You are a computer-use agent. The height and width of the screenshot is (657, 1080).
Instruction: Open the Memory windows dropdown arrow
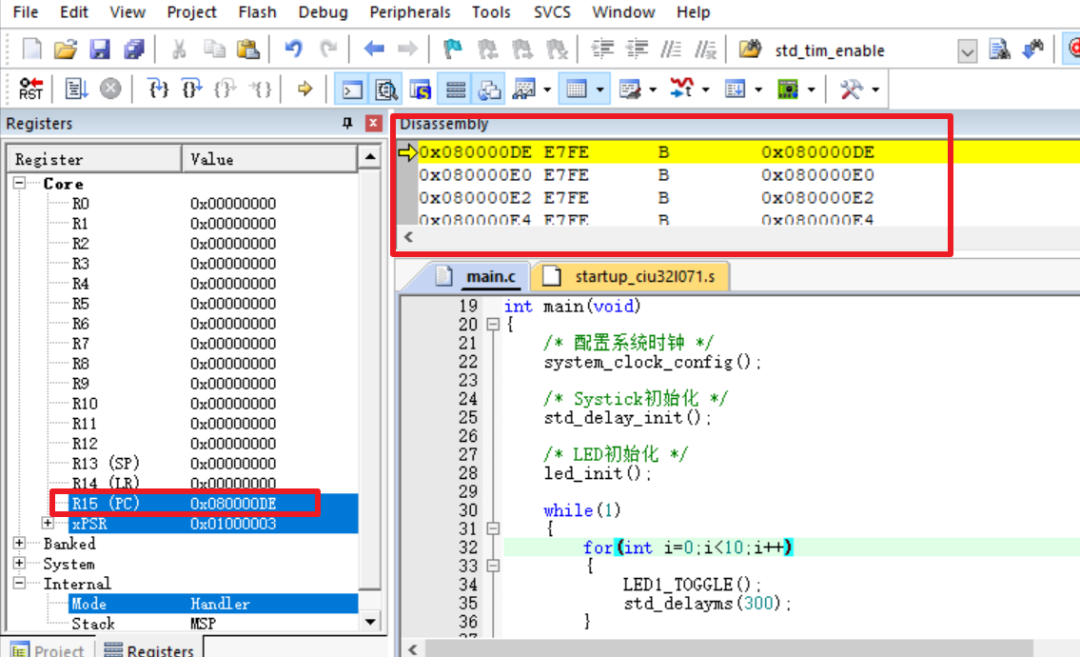[600, 90]
